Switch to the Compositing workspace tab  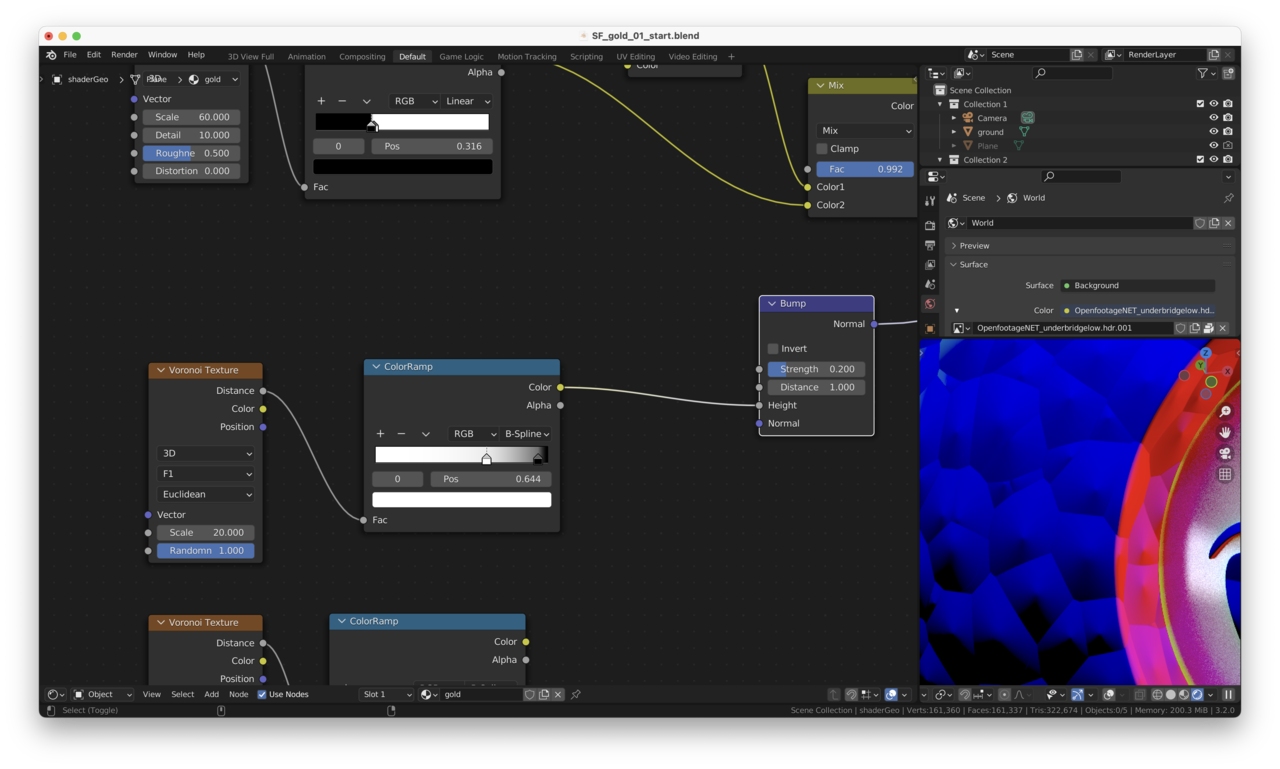tap(362, 57)
